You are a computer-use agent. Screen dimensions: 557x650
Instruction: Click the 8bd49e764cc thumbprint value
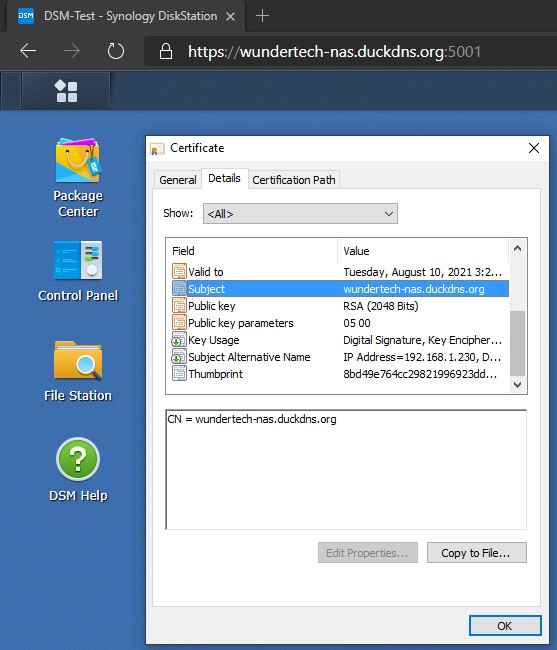pyautogui.click(x=420, y=374)
